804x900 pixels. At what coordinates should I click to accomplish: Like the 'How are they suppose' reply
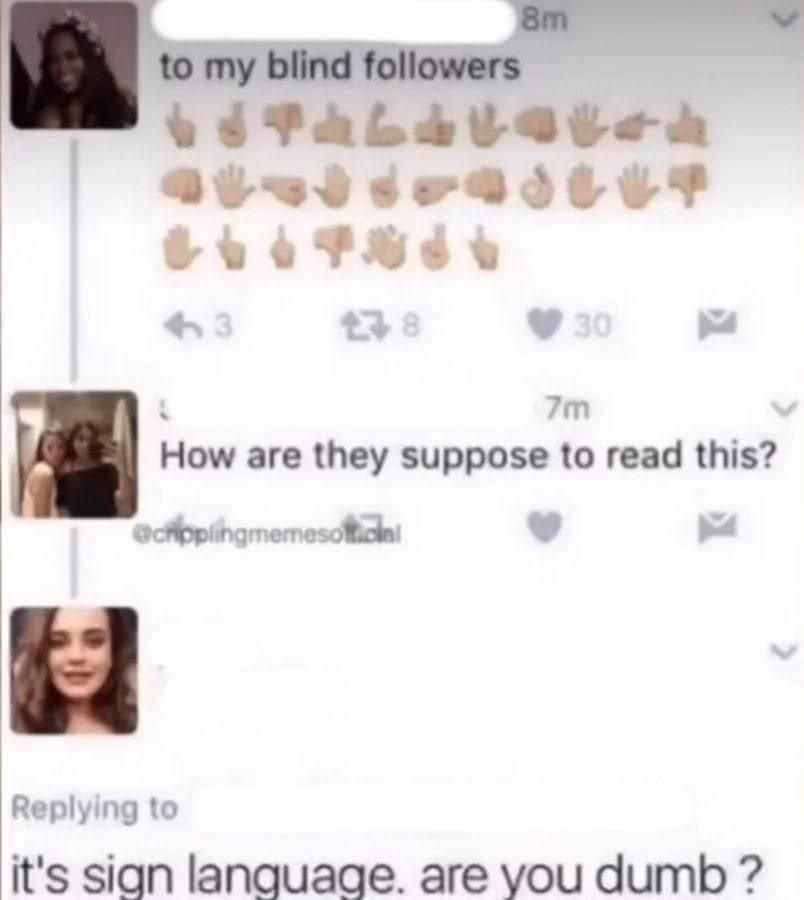pyautogui.click(x=544, y=526)
